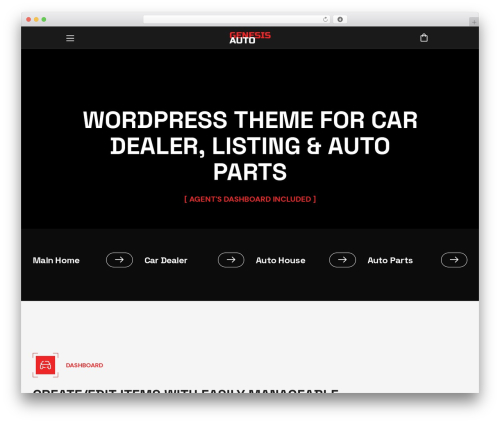Open a new browser tab with plus
500x423 pixels.
(x=474, y=22)
